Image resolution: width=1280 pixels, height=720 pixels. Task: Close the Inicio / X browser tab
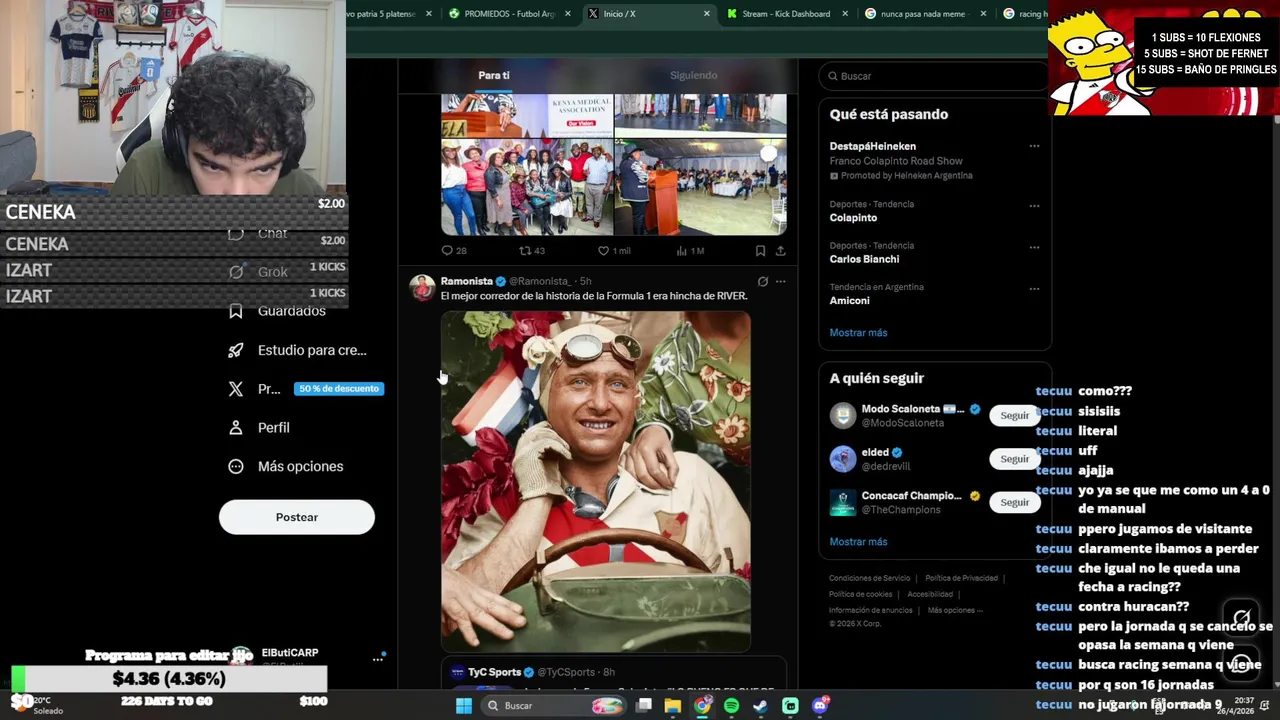(707, 14)
